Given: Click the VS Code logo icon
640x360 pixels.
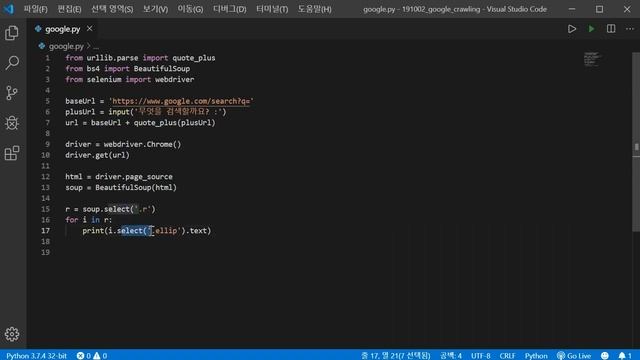Looking at the screenshot, I should (x=9, y=9).
